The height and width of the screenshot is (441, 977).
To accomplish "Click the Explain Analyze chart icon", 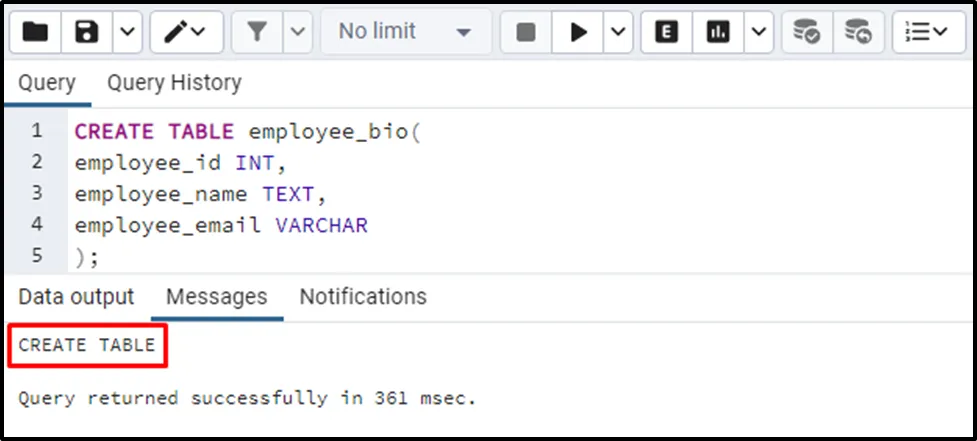I will pos(717,32).
